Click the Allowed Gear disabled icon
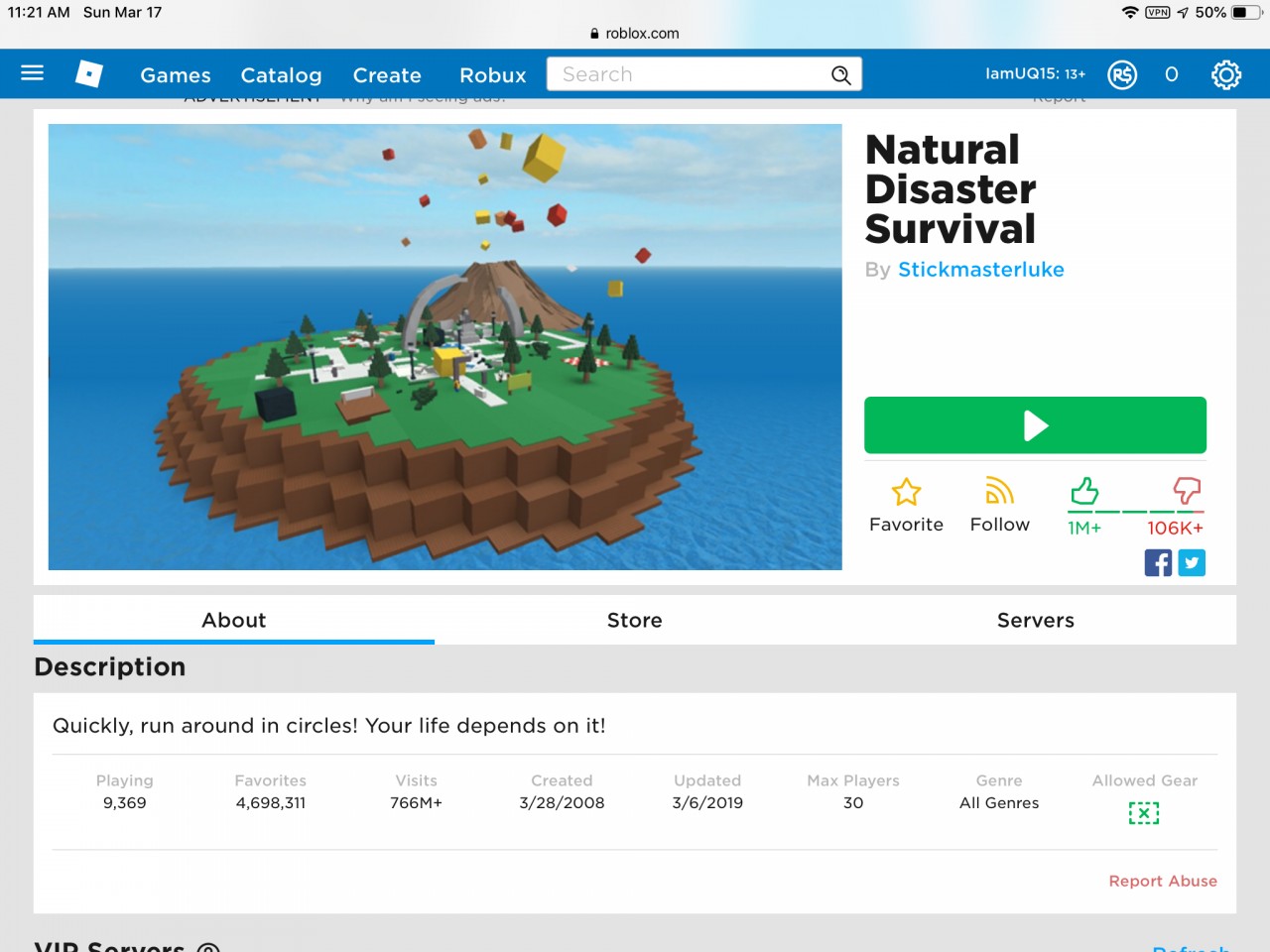 (1144, 813)
